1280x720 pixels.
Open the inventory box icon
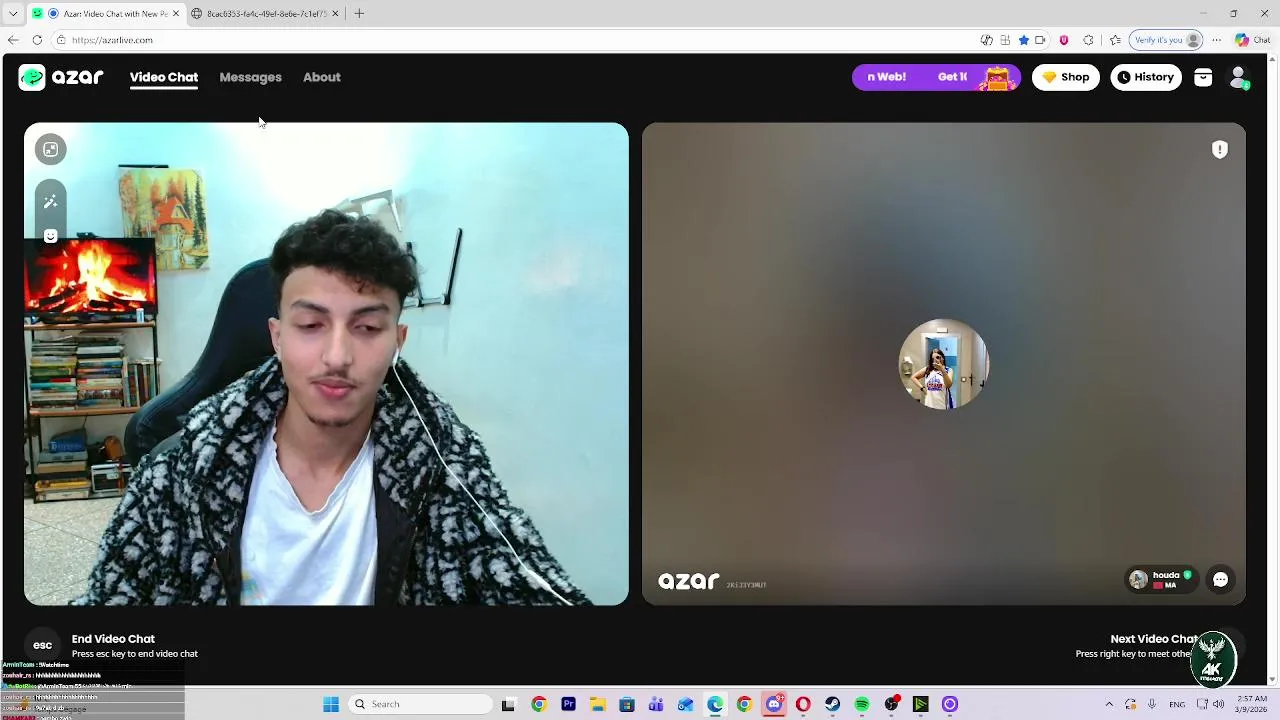1203,78
